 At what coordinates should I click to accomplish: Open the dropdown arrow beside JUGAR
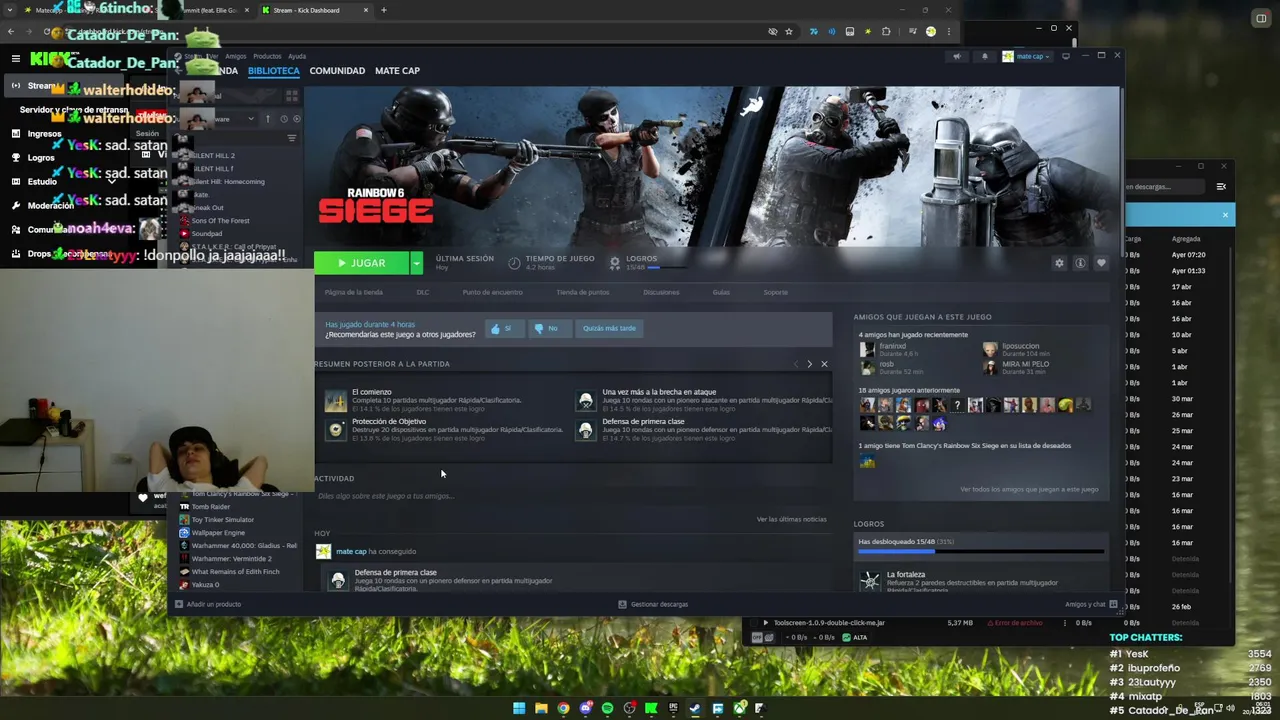point(416,263)
